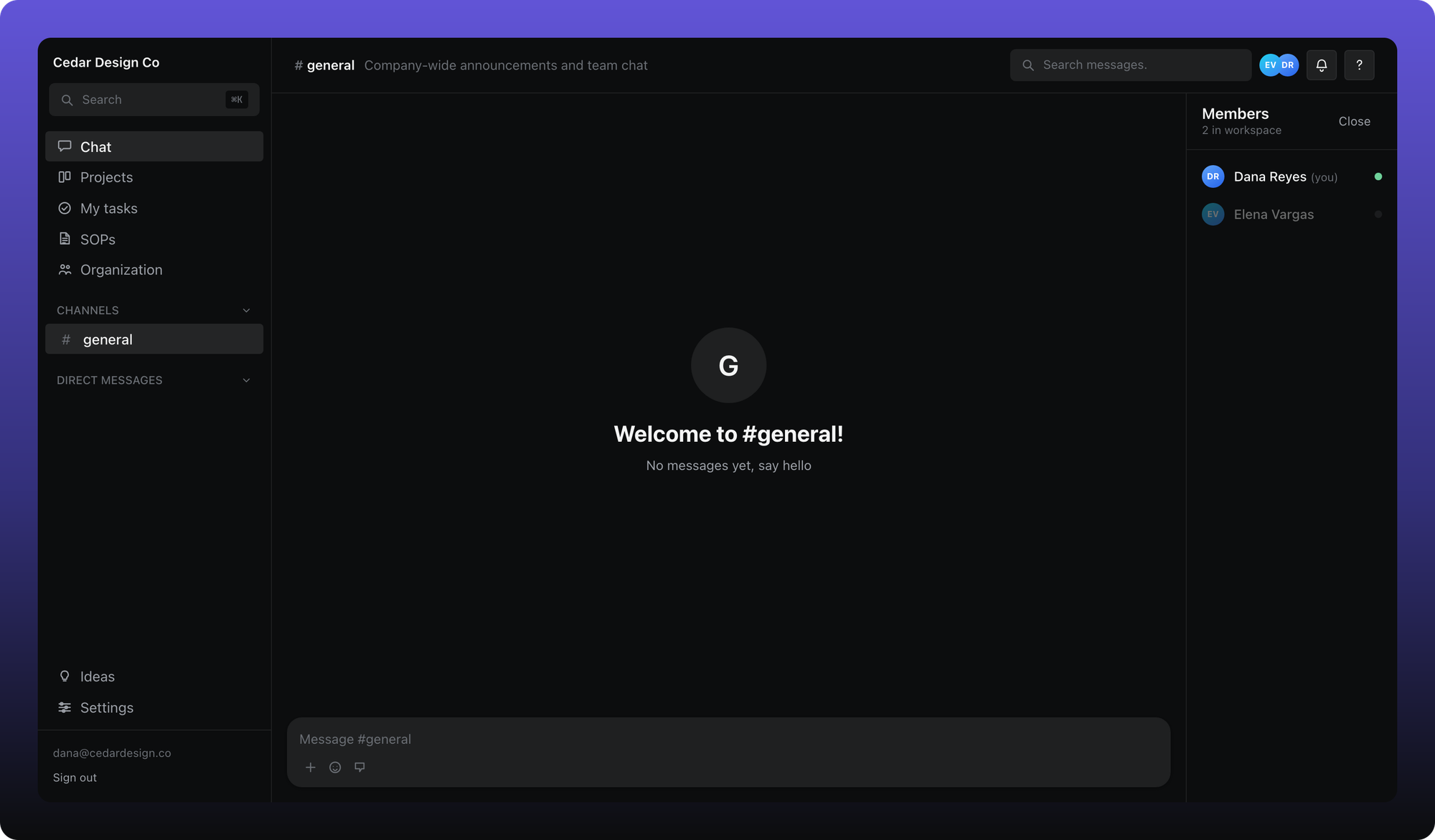Select the general channel in sidebar
This screenshot has height=840, width=1435.
point(154,339)
